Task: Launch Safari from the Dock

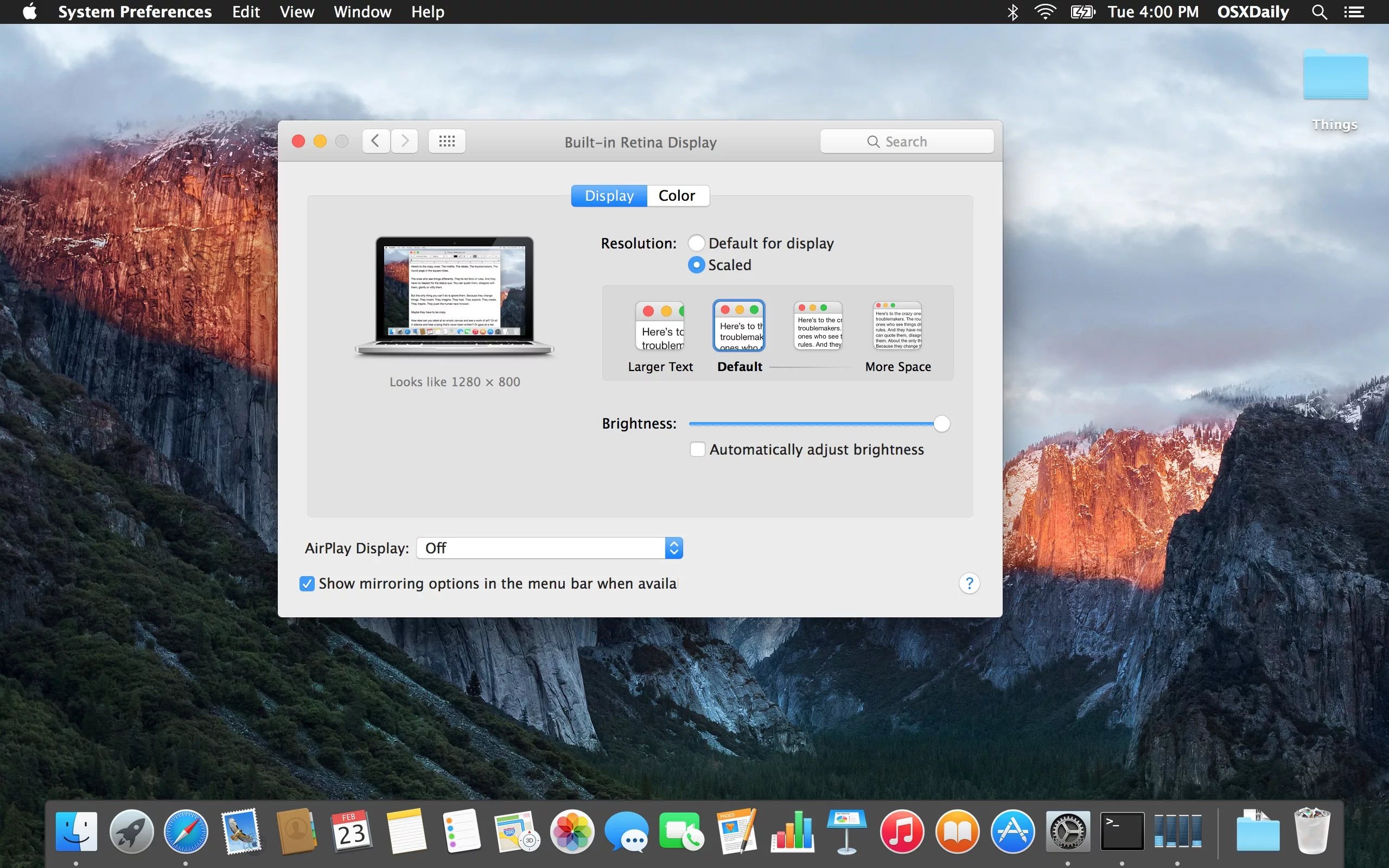Action: (x=186, y=832)
